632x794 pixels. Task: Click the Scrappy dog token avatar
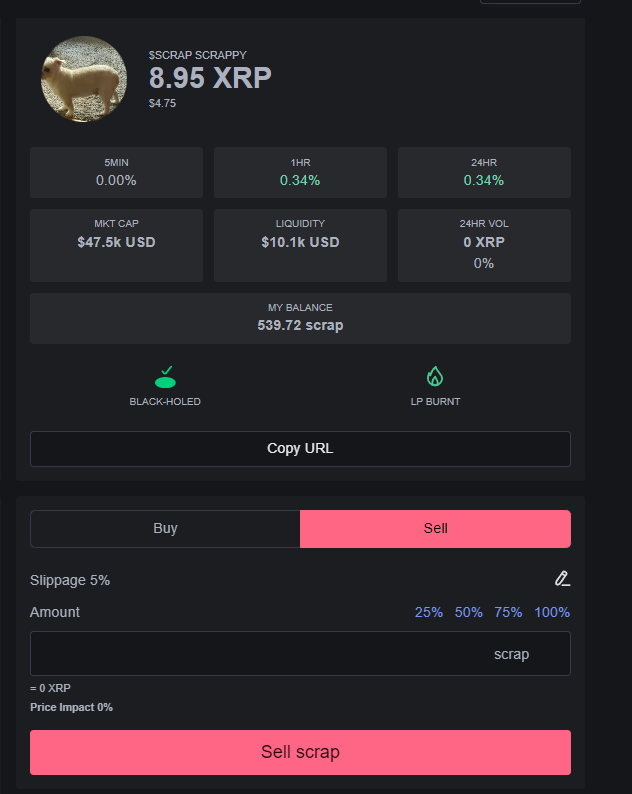[x=84, y=79]
